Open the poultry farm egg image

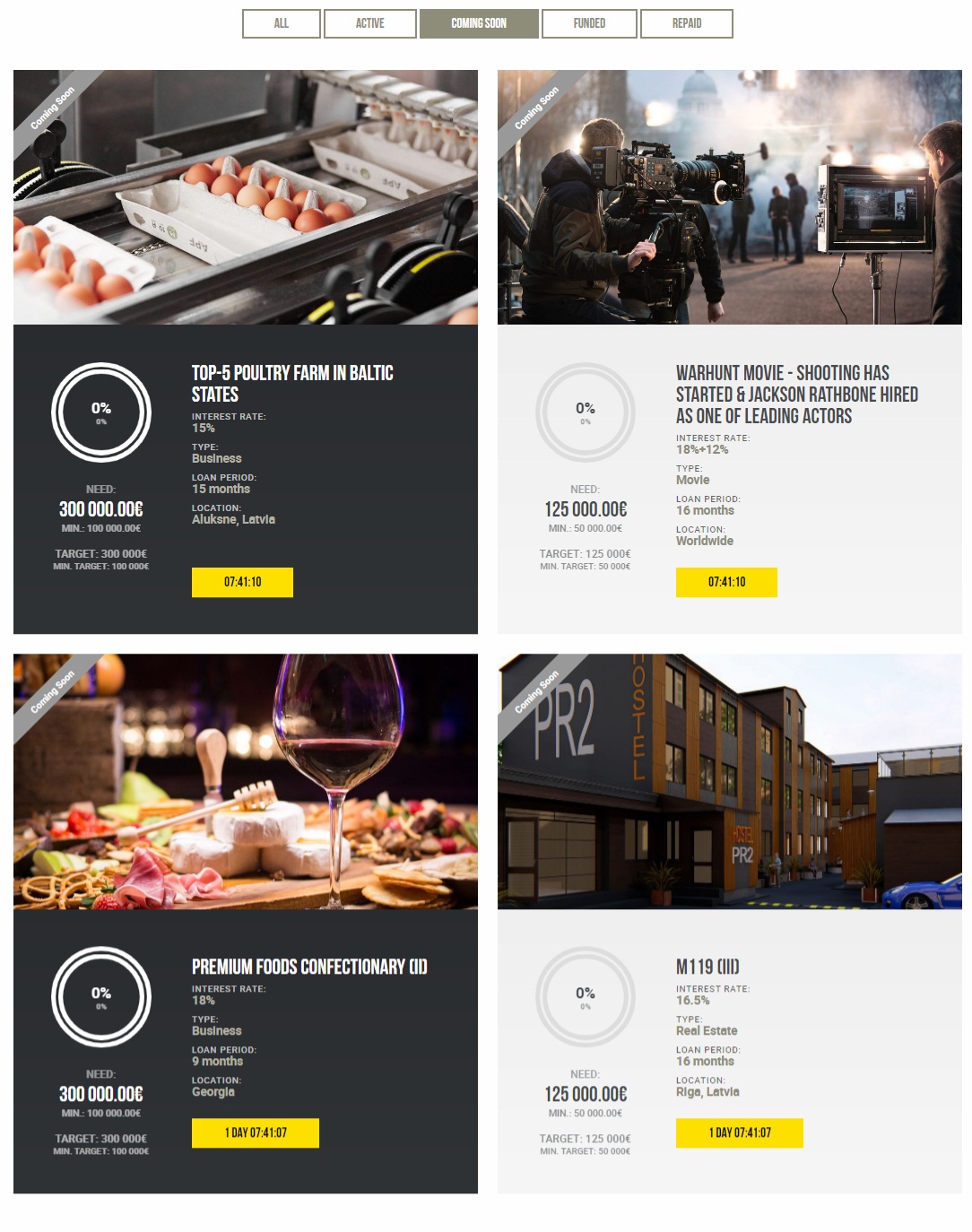click(x=246, y=197)
